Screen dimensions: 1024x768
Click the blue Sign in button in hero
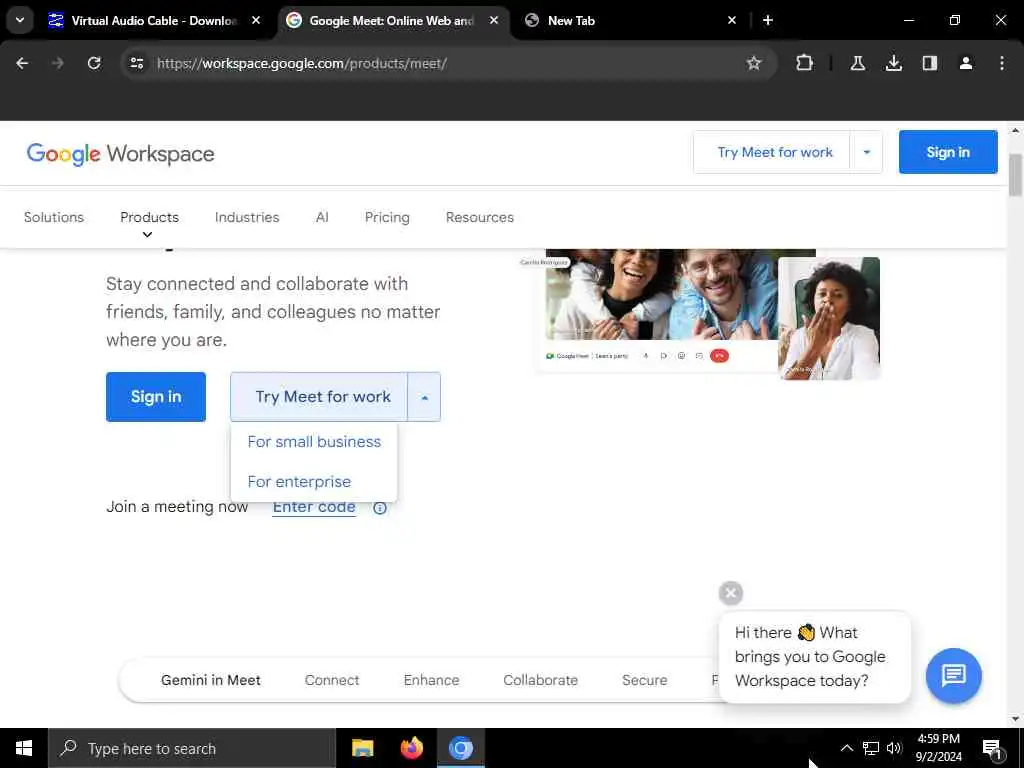155,397
